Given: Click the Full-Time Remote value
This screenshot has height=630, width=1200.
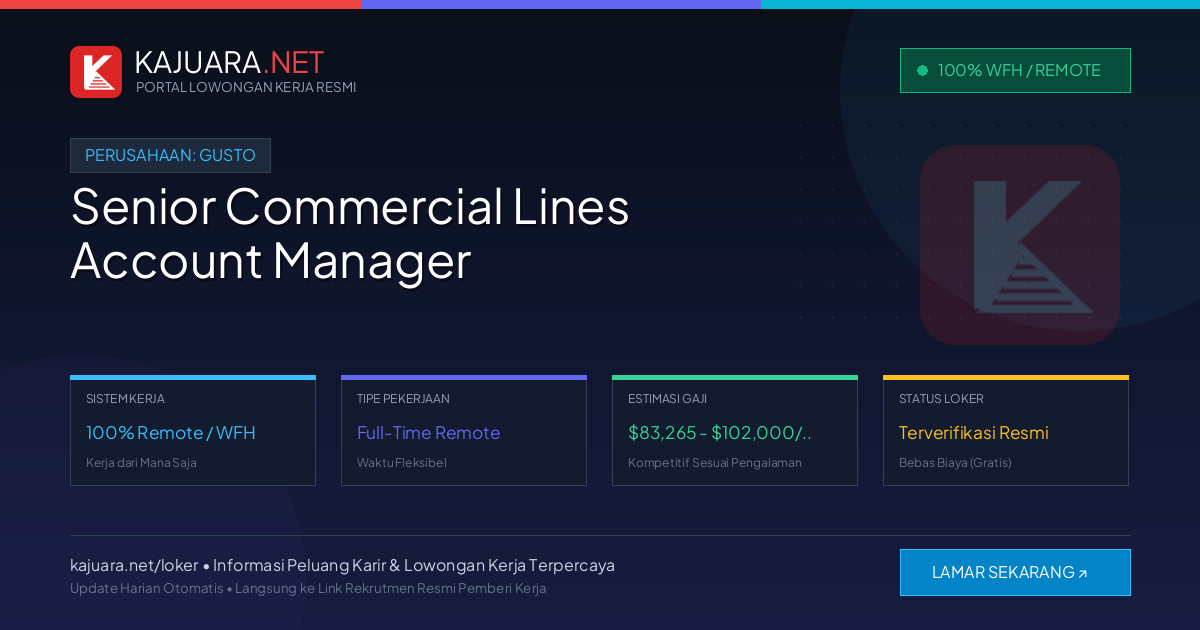Looking at the screenshot, I should (428, 433).
